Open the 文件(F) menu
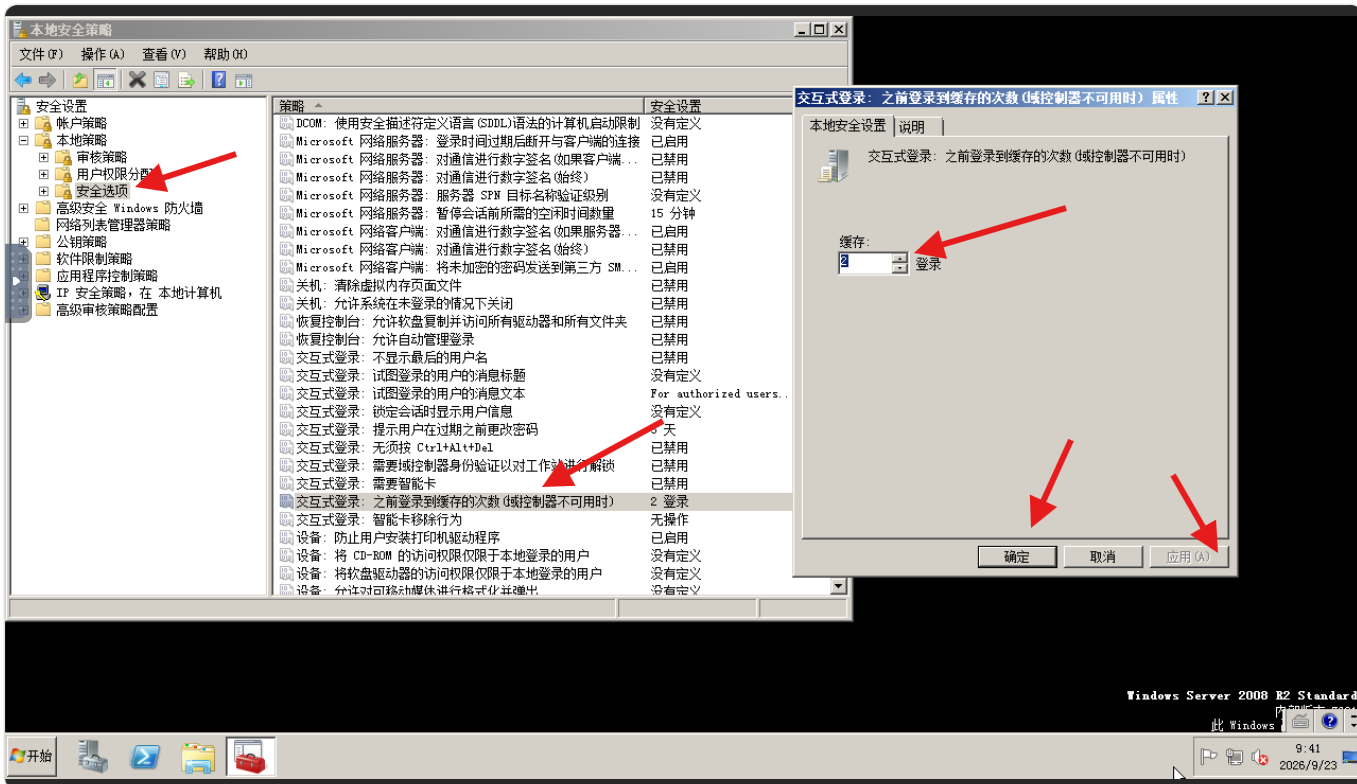The image size is (1357, 784). (x=41, y=54)
